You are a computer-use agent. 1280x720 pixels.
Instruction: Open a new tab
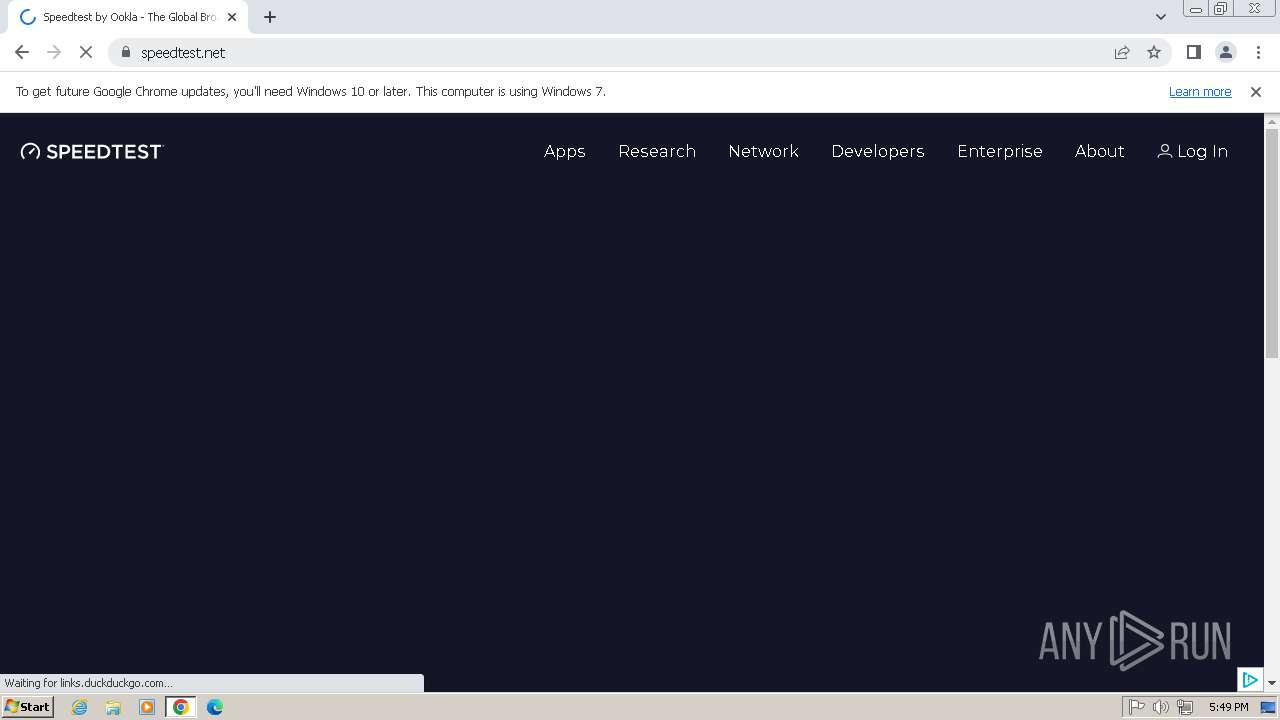coord(269,17)
